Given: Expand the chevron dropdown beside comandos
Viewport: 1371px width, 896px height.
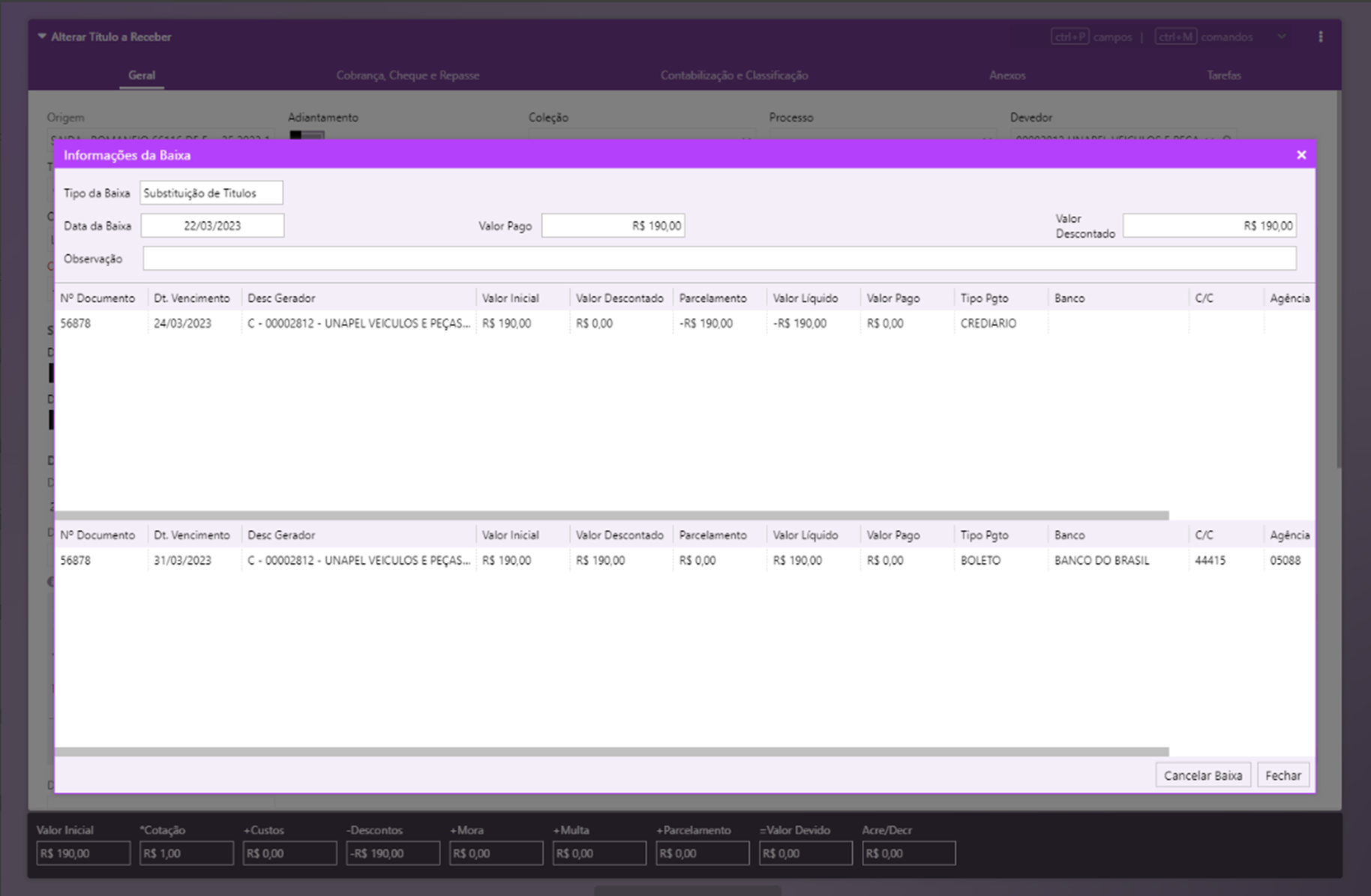Looking at the screenshot, I should point(1282,37).
